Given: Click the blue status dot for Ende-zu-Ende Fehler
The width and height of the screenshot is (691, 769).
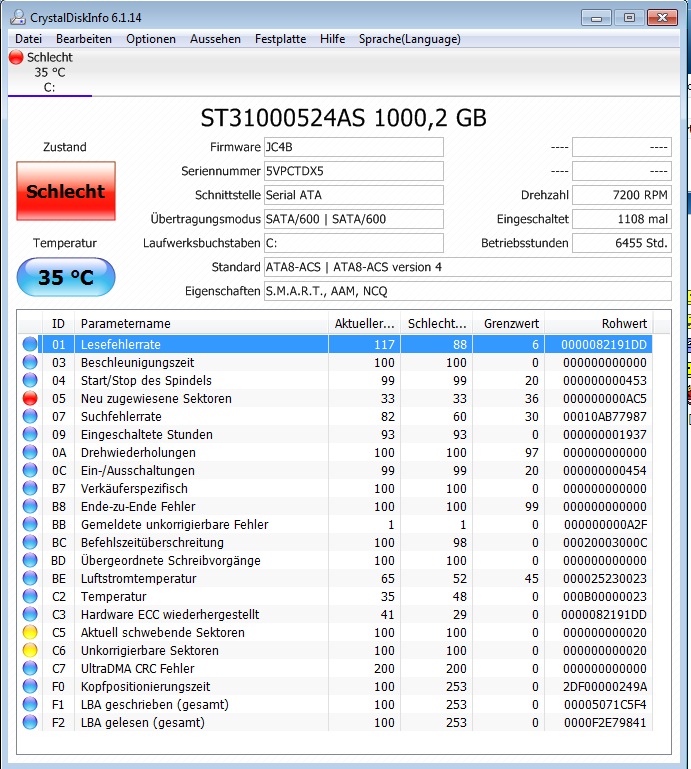Looking at the screenshot, I should coord(30,506).
